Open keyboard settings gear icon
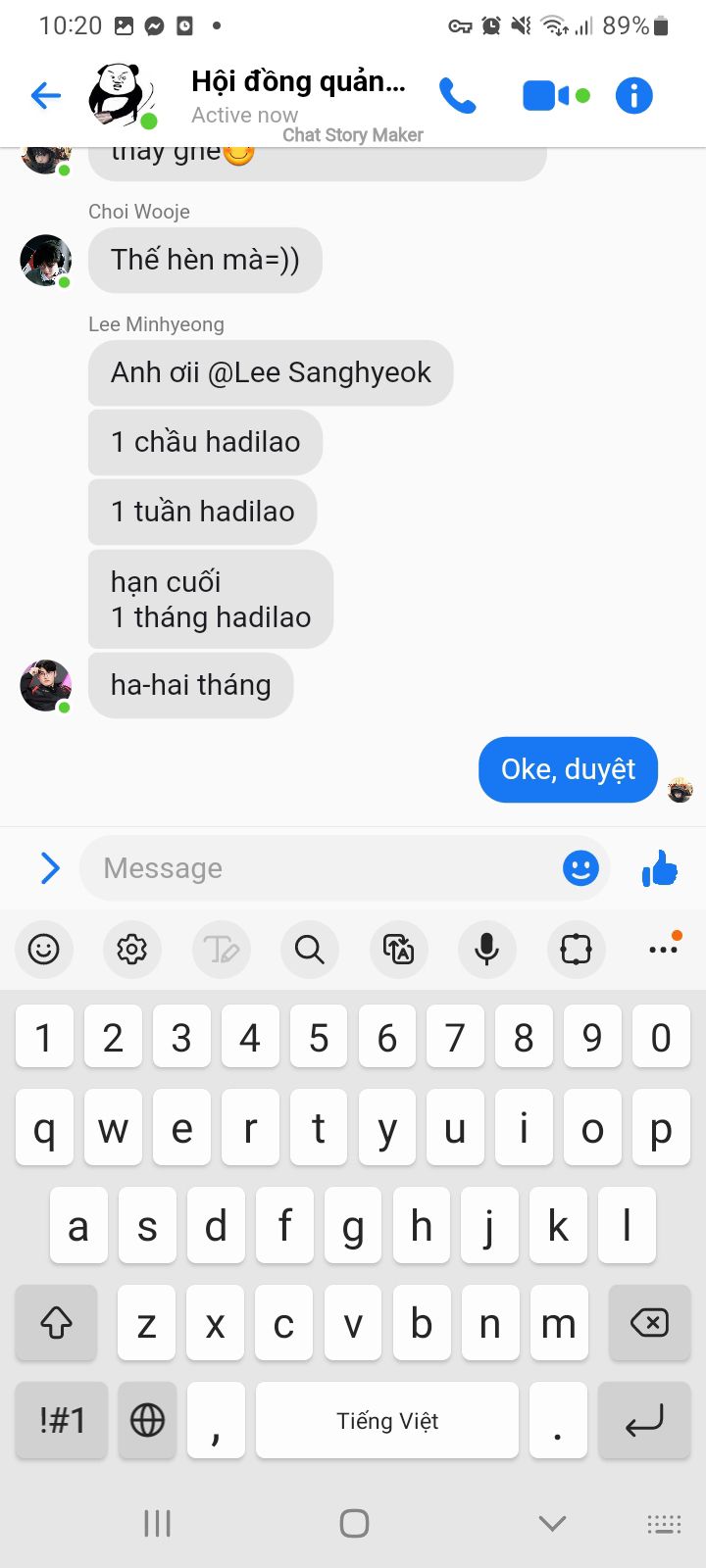 click(131, 949)
